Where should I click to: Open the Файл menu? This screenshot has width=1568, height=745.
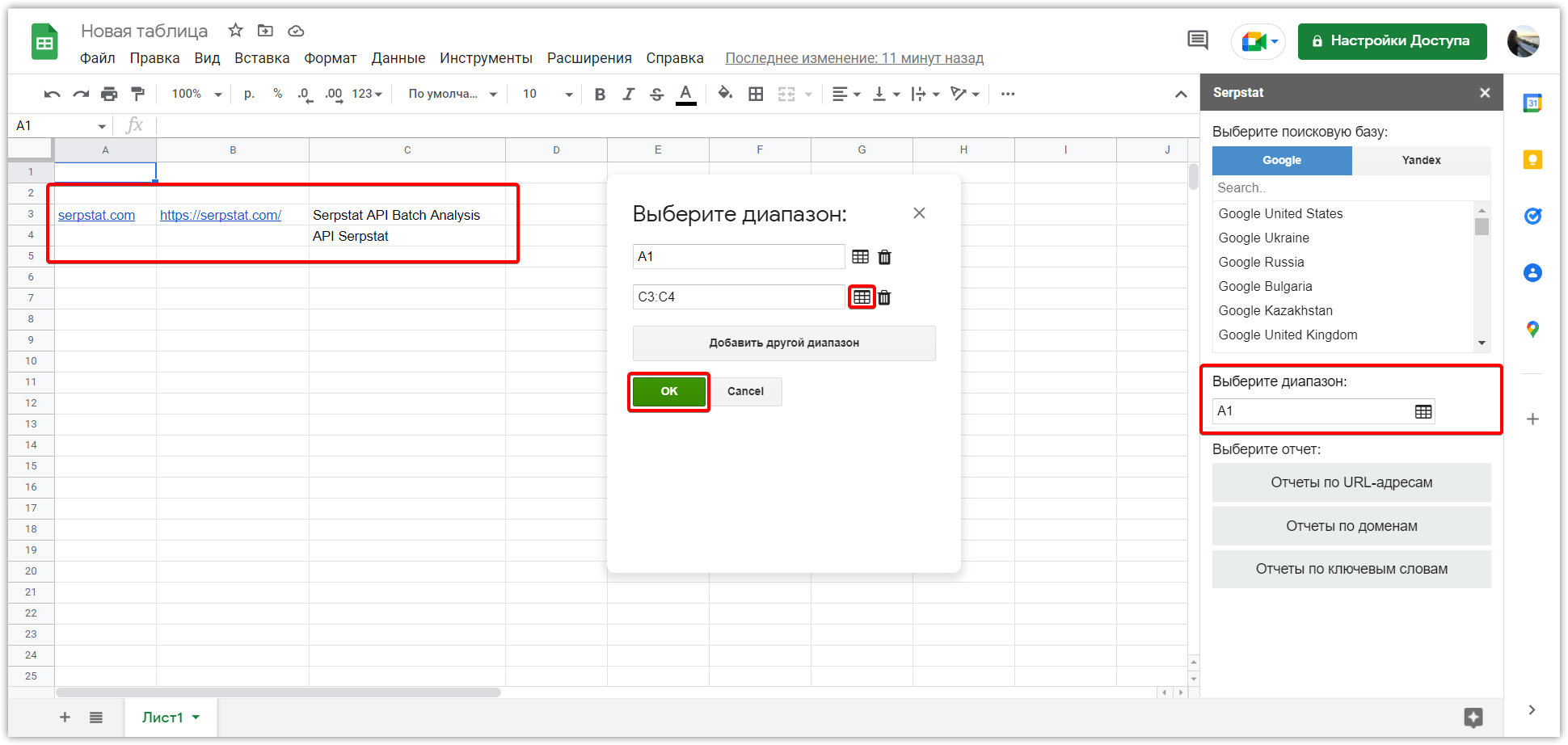pyautogui.click(x=98, y=58)
